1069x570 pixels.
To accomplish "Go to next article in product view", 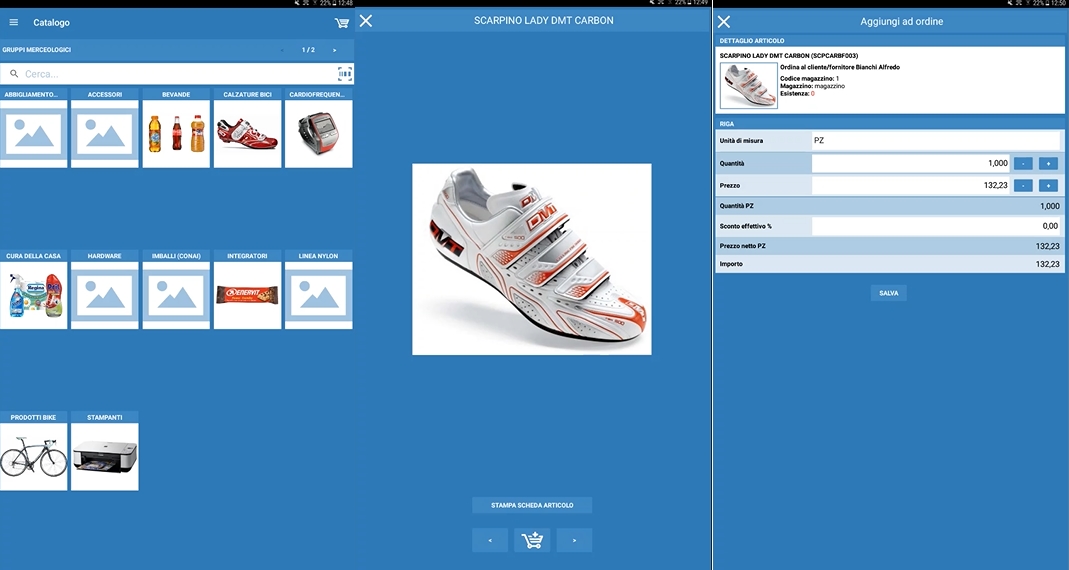I will [x=574, y=540].
